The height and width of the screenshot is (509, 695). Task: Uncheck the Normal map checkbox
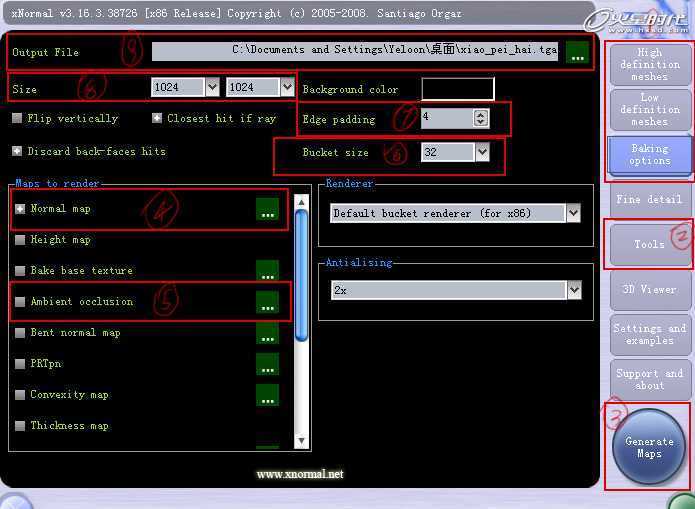(x=20, y=208)
